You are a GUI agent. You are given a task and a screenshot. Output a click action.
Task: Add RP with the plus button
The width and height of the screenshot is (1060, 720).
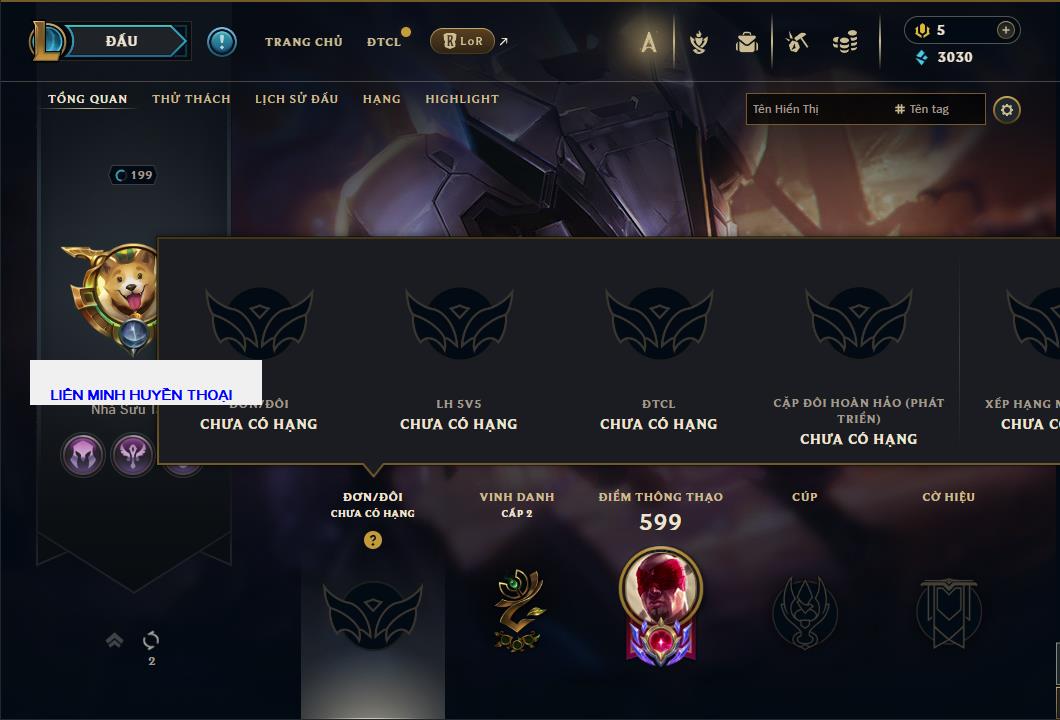click(1006, 30)
